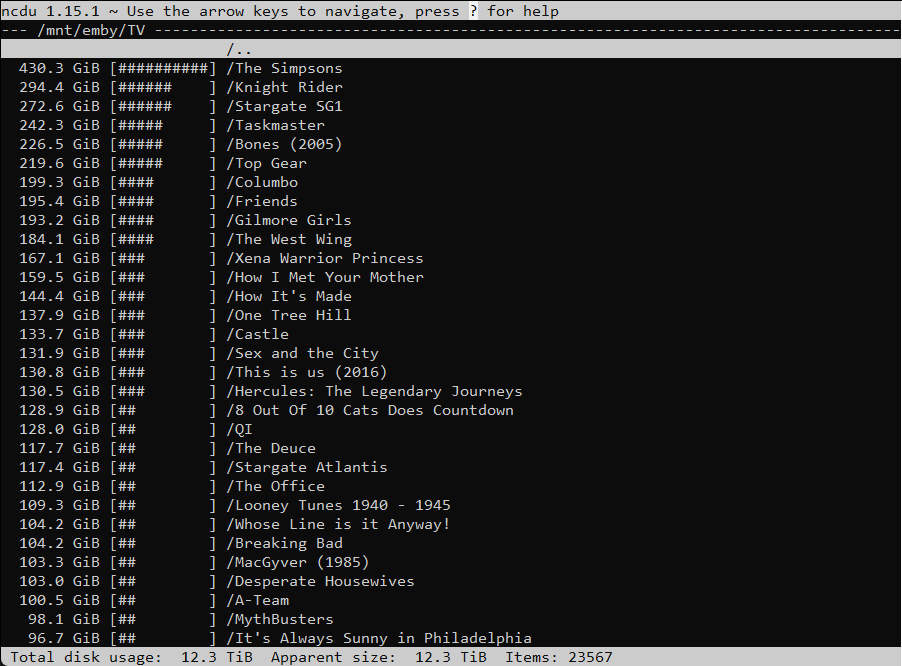Click the Apparent size 12.3 TiB status
Viewport: 902px width, 666px height.
pos(379,657)
